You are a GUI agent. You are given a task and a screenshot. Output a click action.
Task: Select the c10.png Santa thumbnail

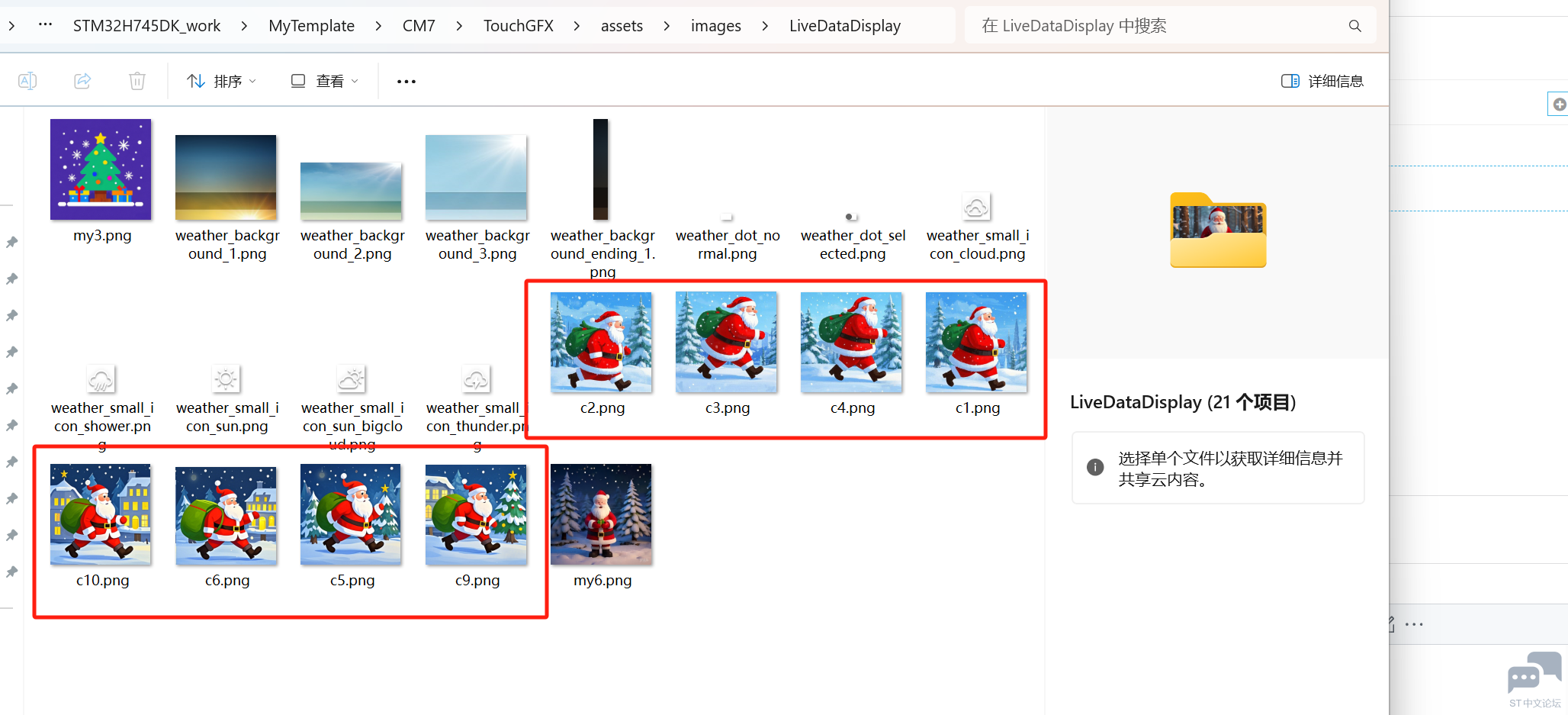tap(101, 514)
